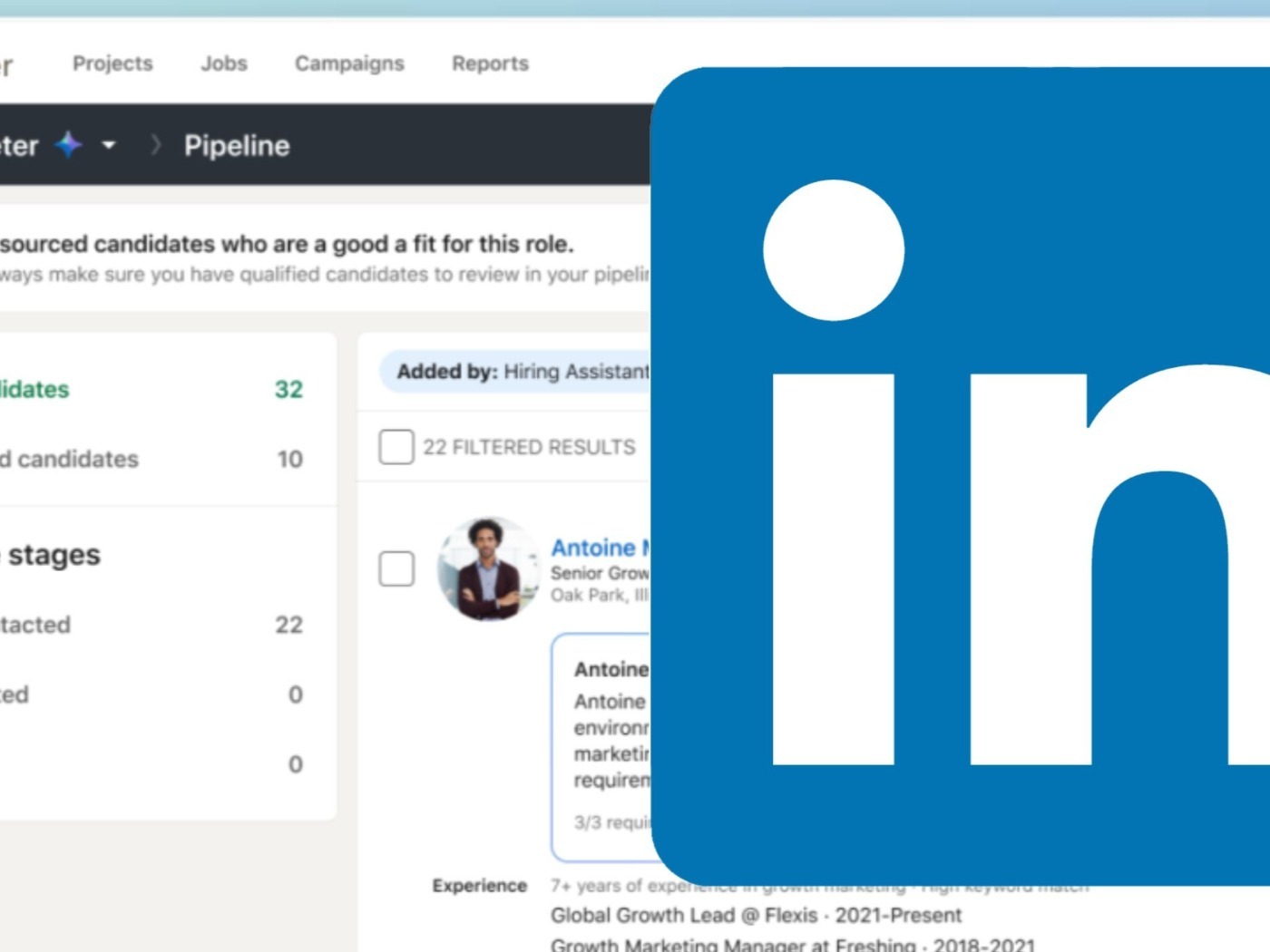1270x952 pixels.
Task: Click the blue sparkle AI icon
Action: (x=69, y=144)
